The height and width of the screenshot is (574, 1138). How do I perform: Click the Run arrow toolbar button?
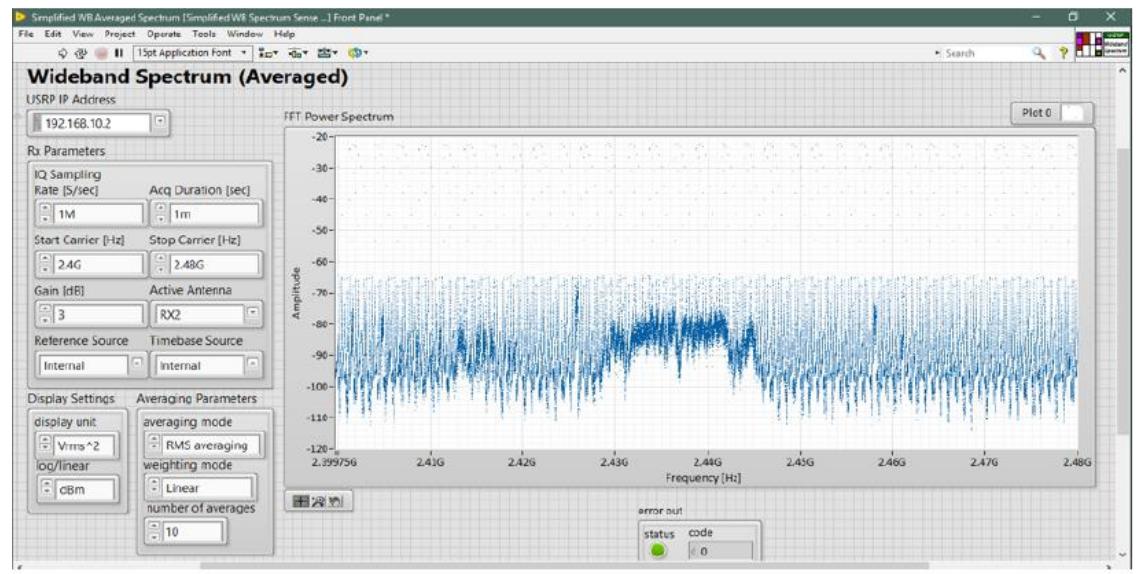tap(63, 53)
